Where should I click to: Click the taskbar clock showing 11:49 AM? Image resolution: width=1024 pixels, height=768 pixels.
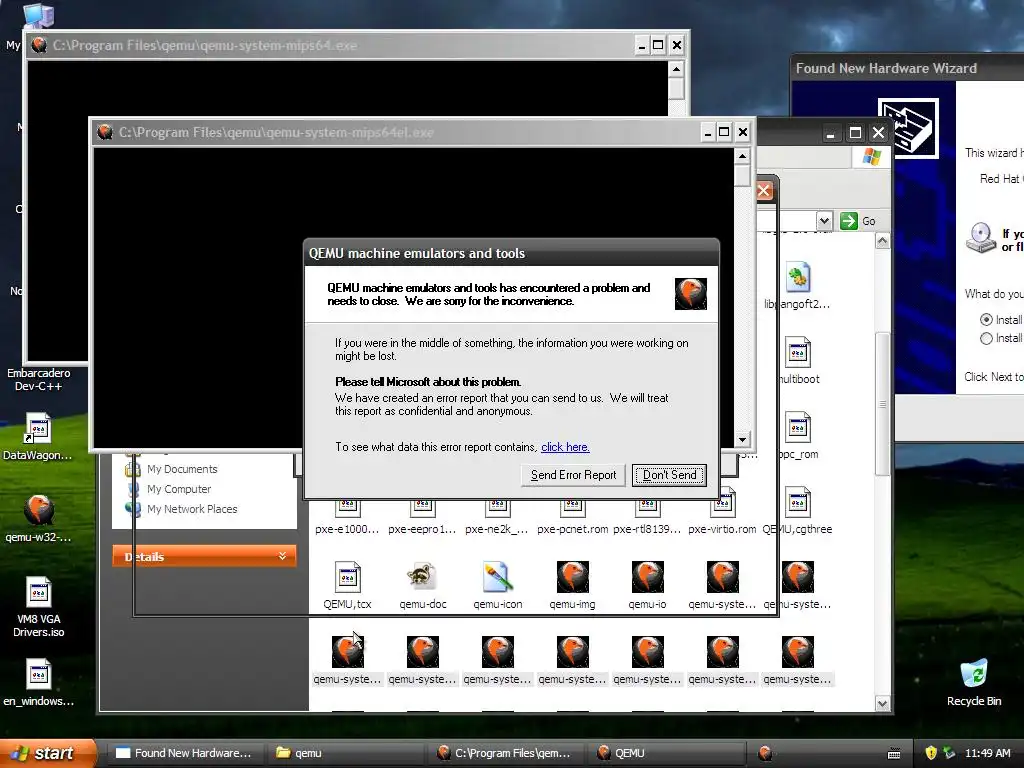[987, 753]
